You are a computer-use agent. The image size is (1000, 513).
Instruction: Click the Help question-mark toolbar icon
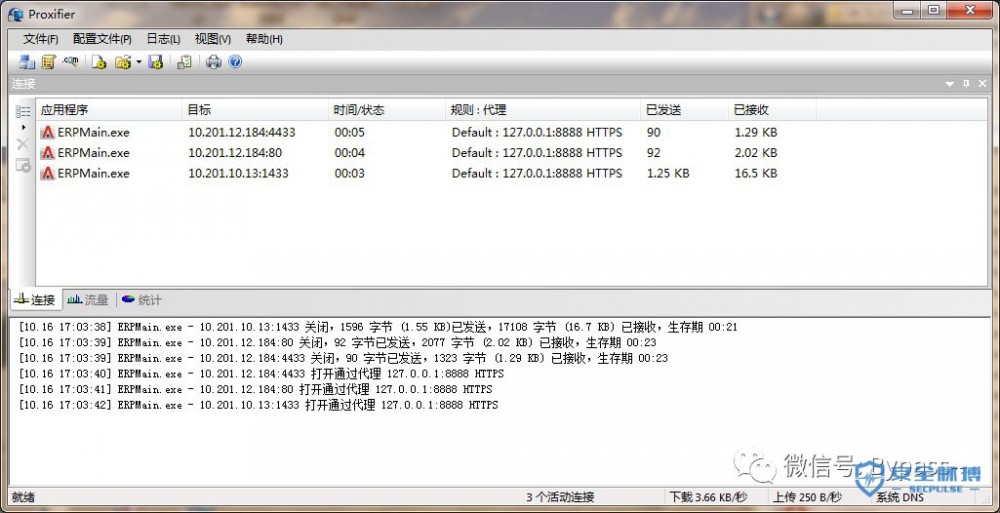235,62
